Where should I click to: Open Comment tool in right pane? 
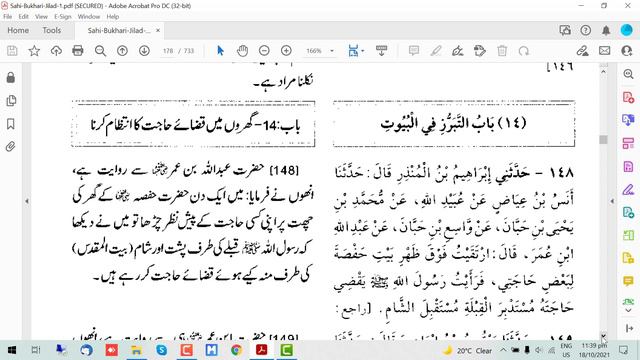pos(628,281)
